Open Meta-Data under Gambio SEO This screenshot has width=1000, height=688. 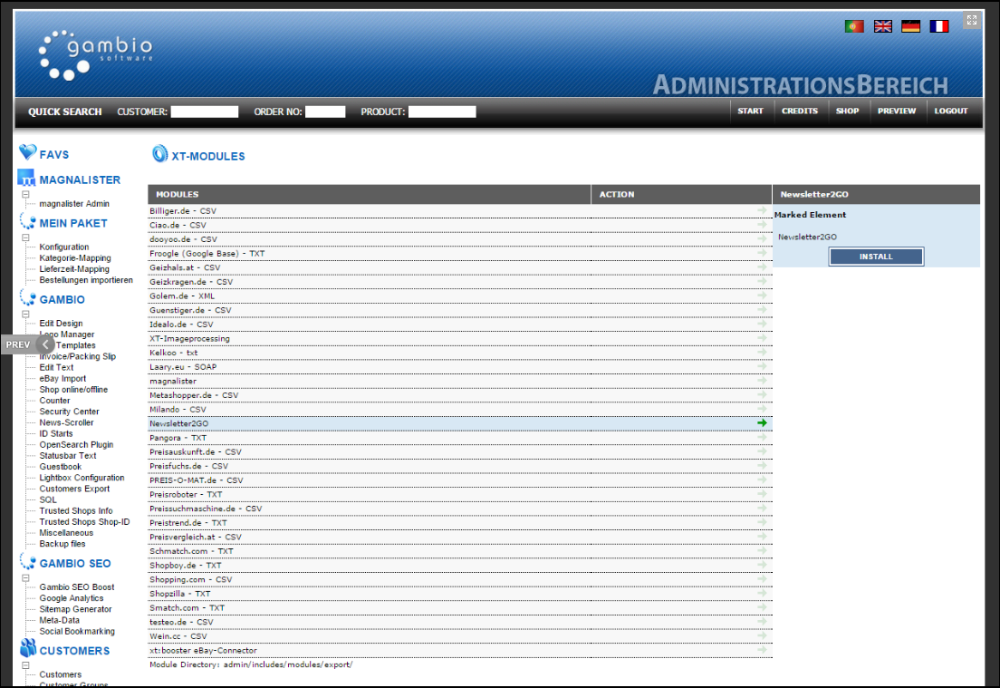coord(59,620)
